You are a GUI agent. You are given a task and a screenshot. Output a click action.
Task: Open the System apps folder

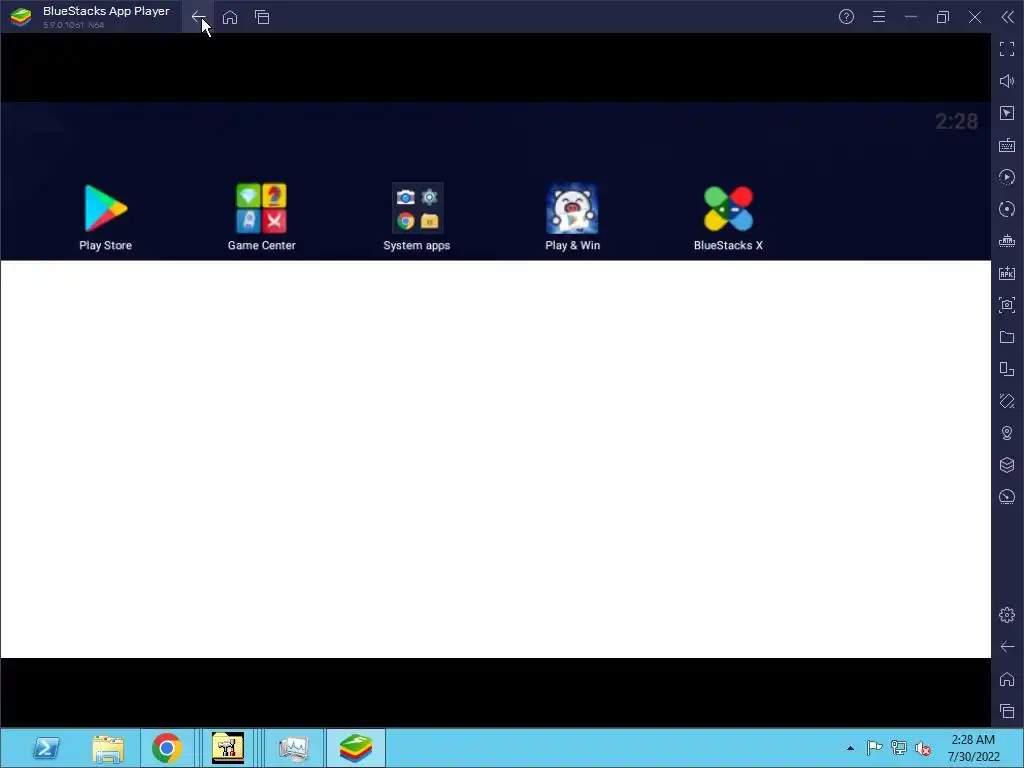pyautogui.click(x=417, y=217)
